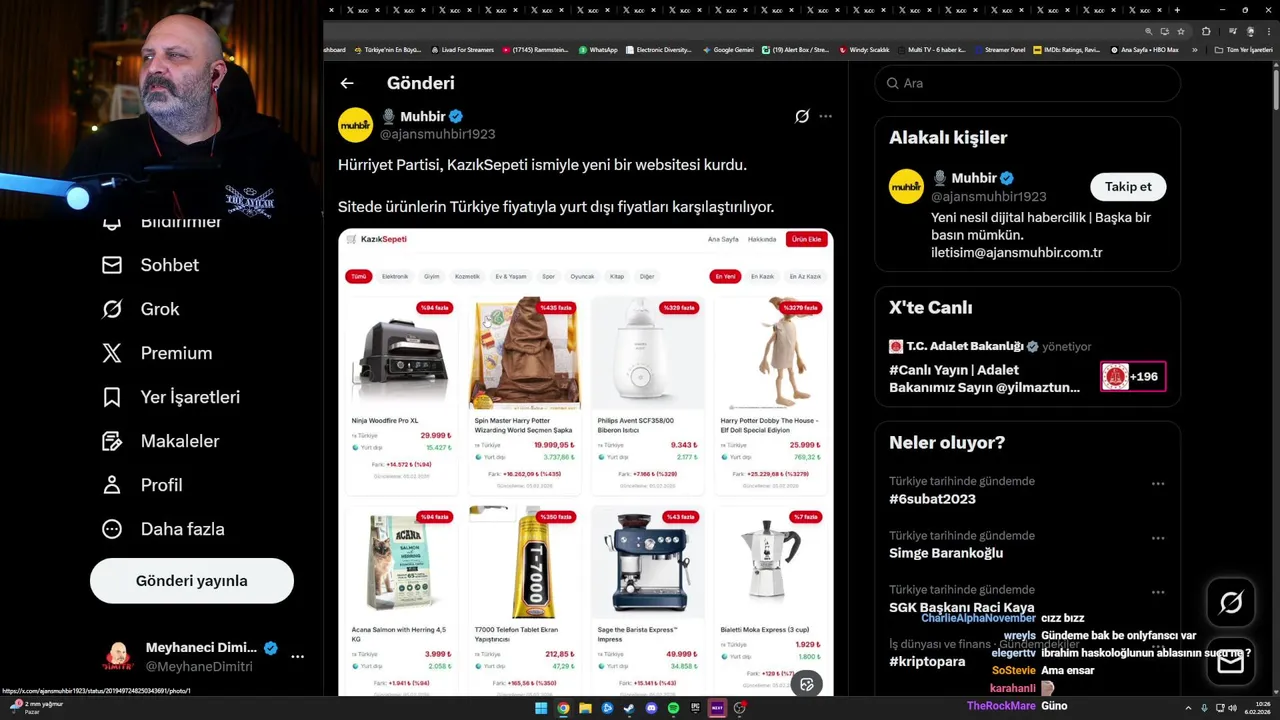The image size is (1280, 720).
Task: Open Spotify from the taskbar
Action: pyautogui.click(x=673, y=708)
